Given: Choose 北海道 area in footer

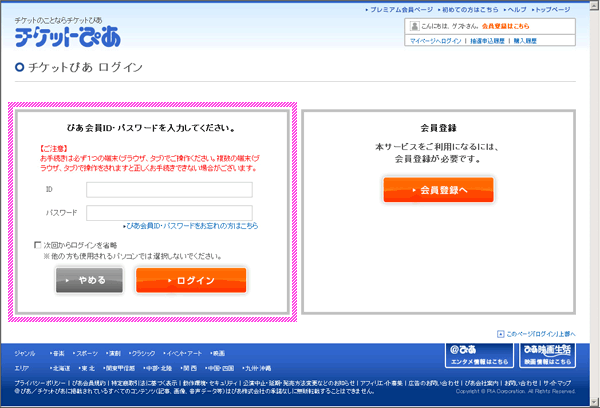Looking at the screenshot, I should click(x=60, y=368).
